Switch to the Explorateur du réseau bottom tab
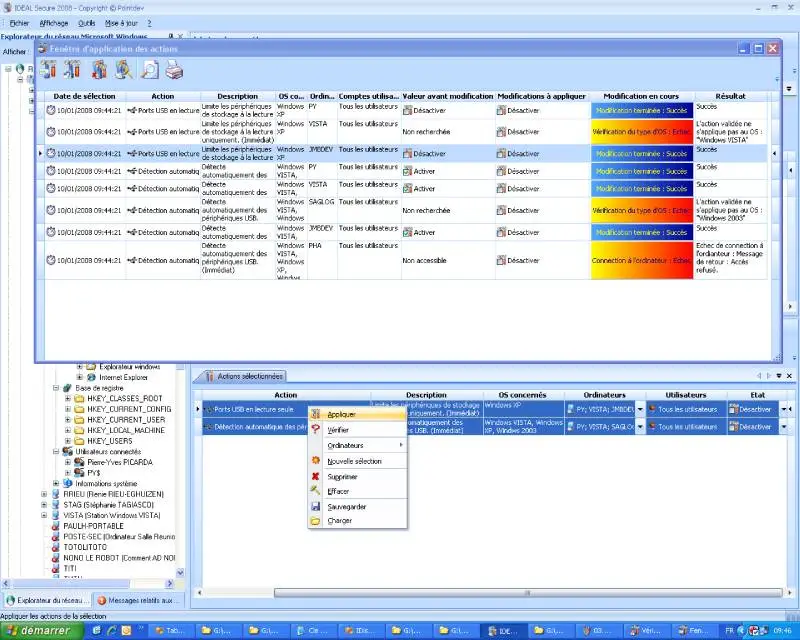The width and height of the screenshot is (800, 640). (x=47, y=601)
